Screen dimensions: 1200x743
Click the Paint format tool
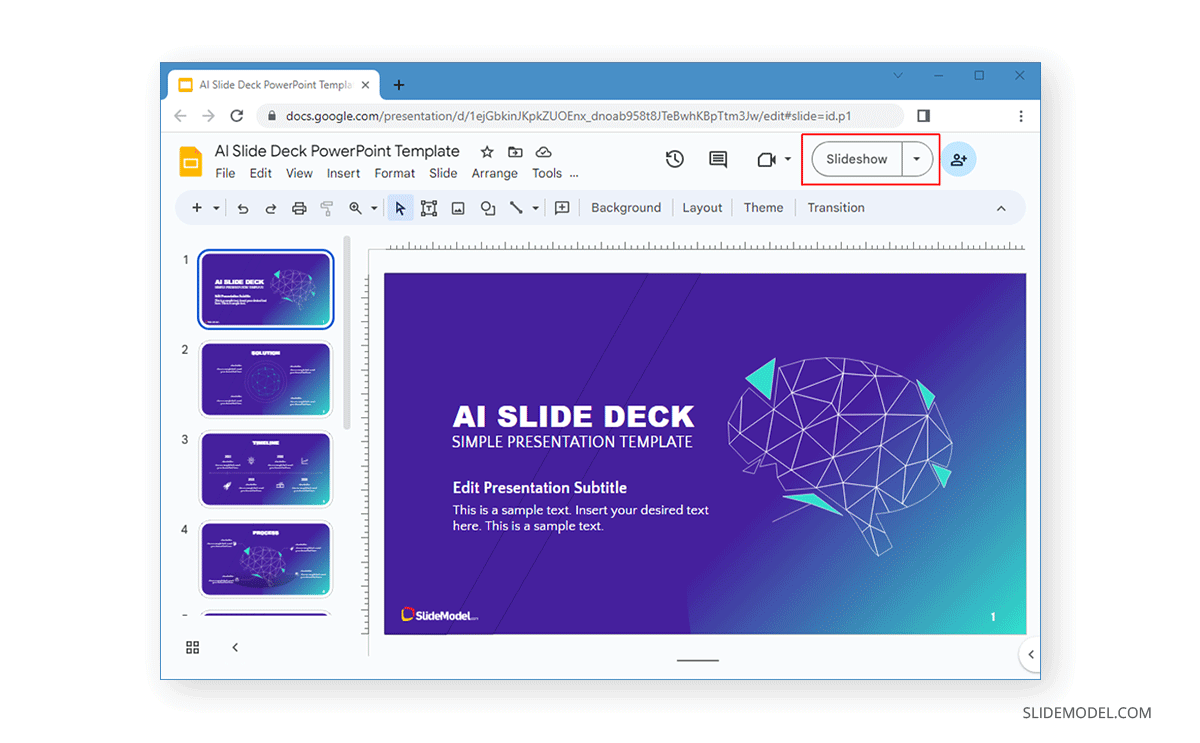pos(326,207)
